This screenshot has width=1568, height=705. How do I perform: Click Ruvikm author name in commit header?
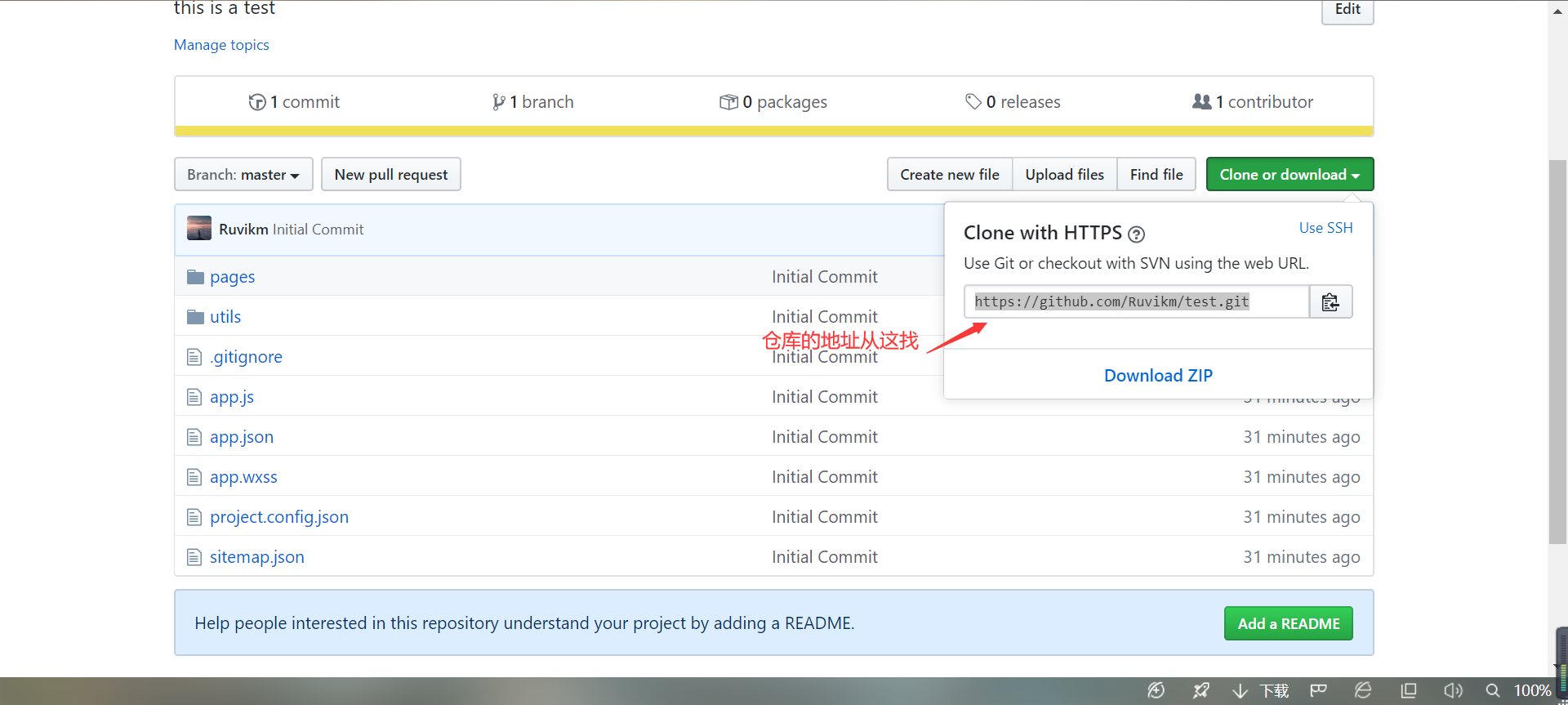[x=243, y=230]
